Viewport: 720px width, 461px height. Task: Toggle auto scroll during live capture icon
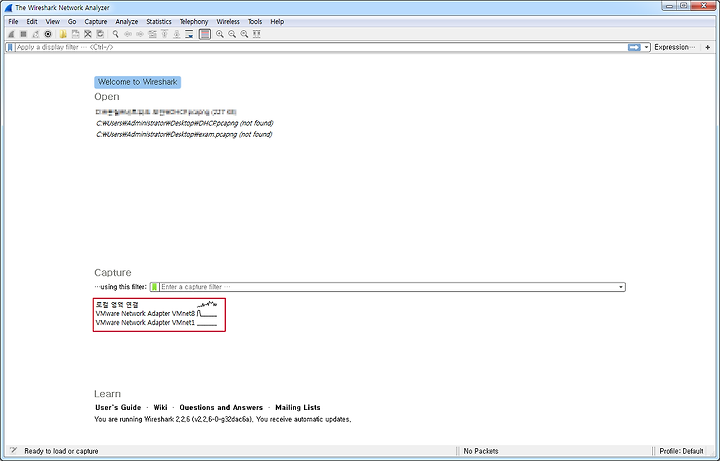coord(189,34)
